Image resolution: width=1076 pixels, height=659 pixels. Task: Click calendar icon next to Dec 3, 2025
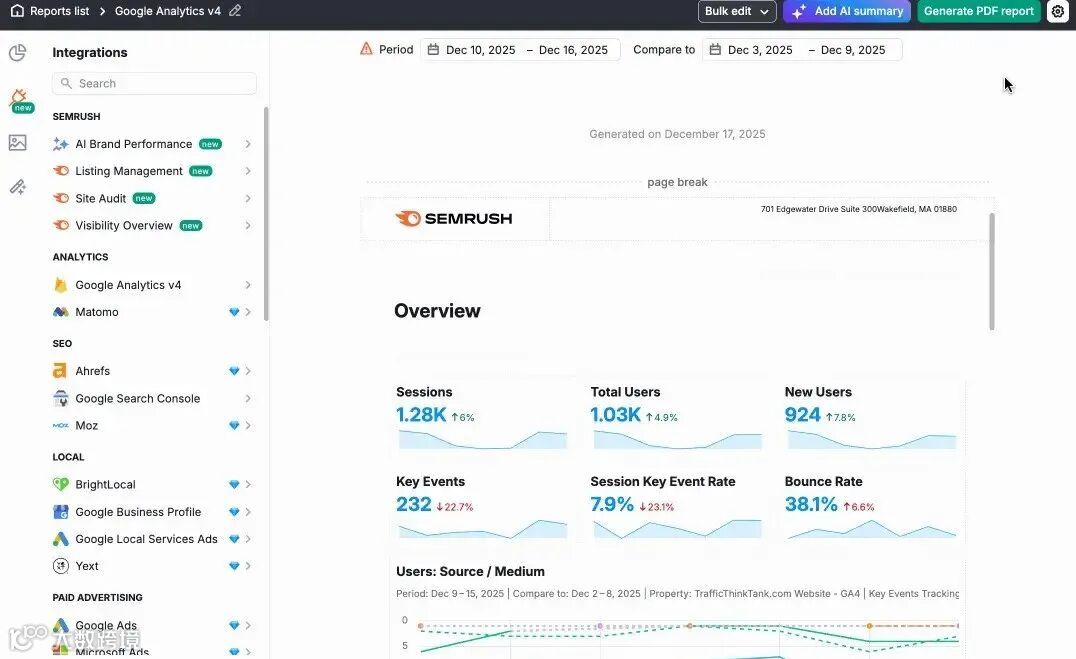click(x=715, y=49)
